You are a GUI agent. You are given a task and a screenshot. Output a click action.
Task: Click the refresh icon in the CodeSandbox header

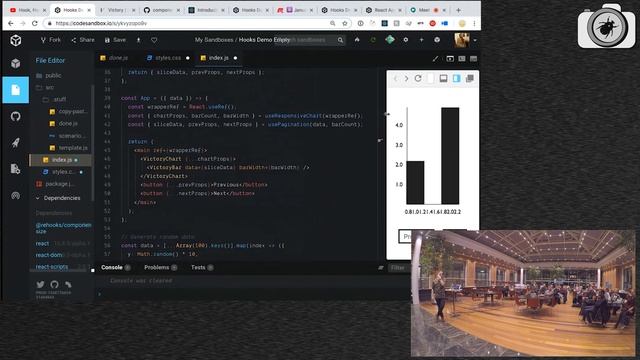373,40
